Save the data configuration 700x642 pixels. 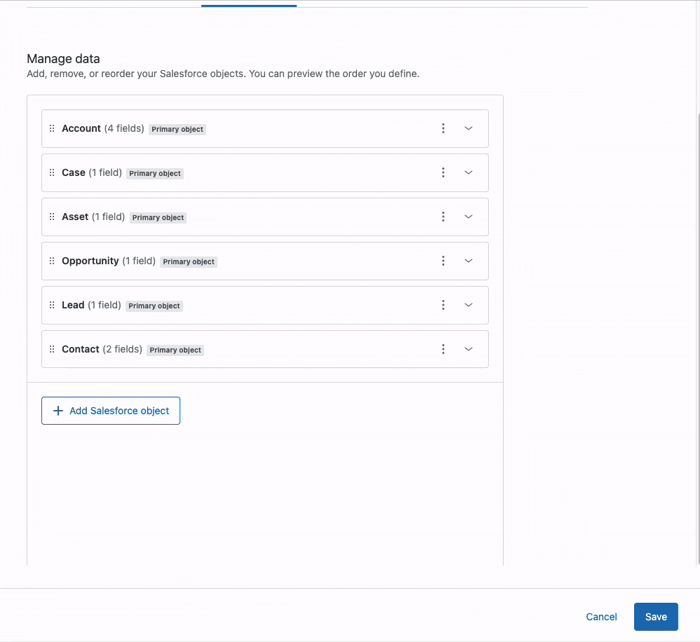point(655,617)
